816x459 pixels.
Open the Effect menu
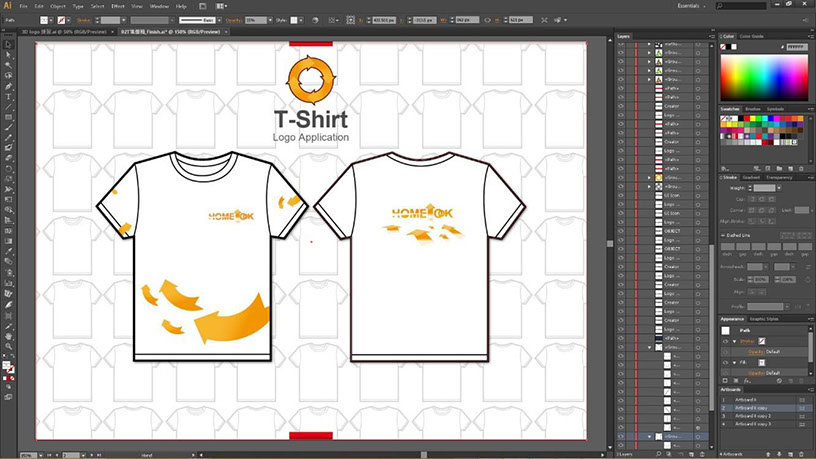click(x=118, y=6)
